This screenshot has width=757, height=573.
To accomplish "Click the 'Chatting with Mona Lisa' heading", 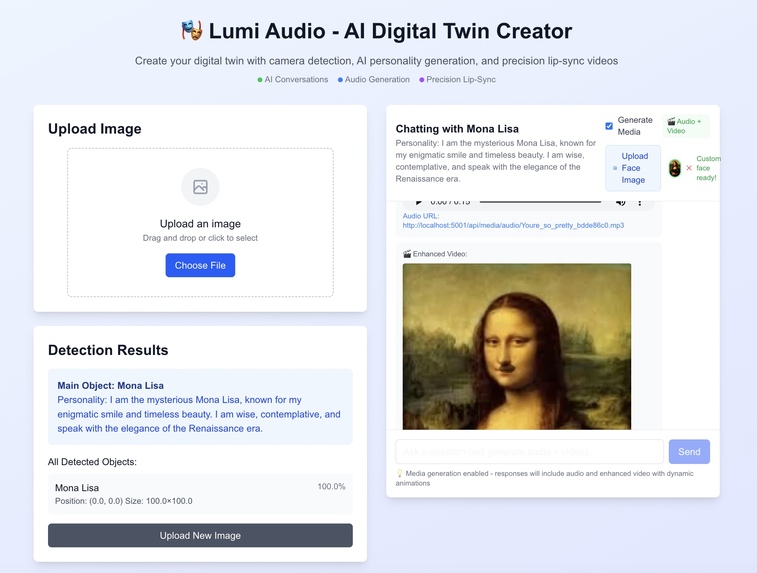I will pos(457,129).
